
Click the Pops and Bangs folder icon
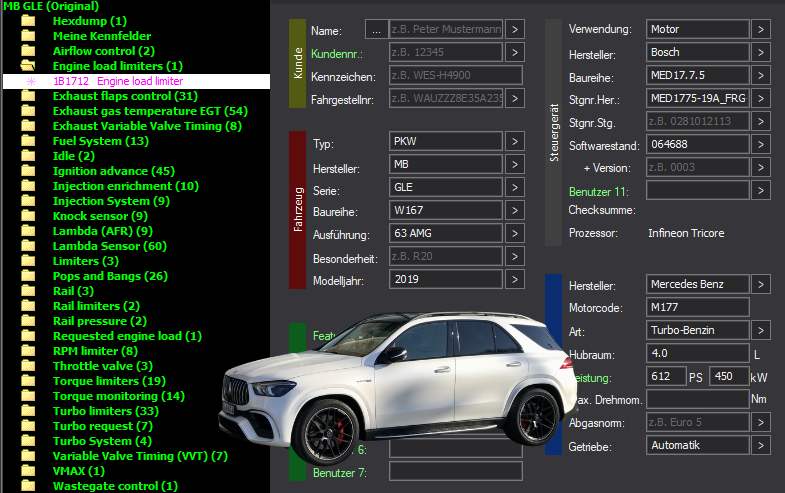coord(29,276)
